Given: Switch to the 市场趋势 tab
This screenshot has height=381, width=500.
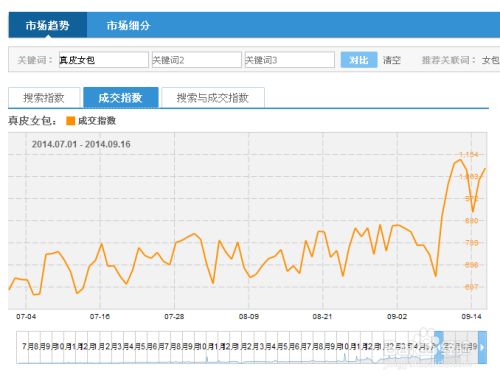Looking at the screenshot, I should pos(48,25).
